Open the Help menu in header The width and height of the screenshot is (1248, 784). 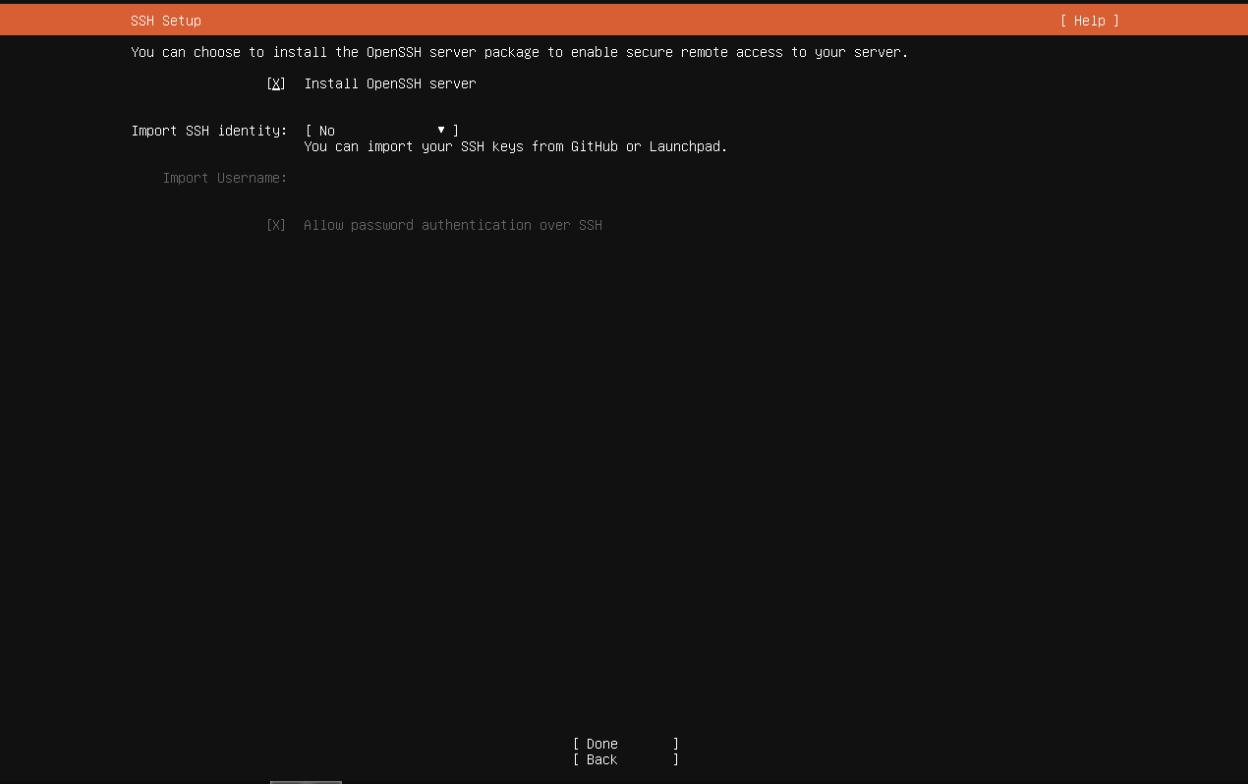point(1090,21)
